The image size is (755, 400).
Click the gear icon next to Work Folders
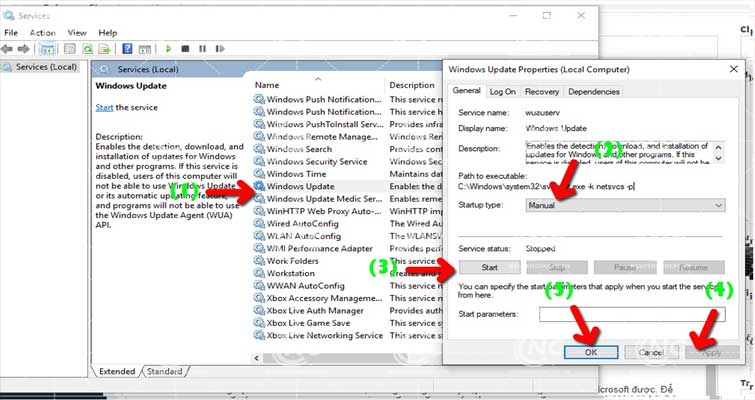pos(260,261)
